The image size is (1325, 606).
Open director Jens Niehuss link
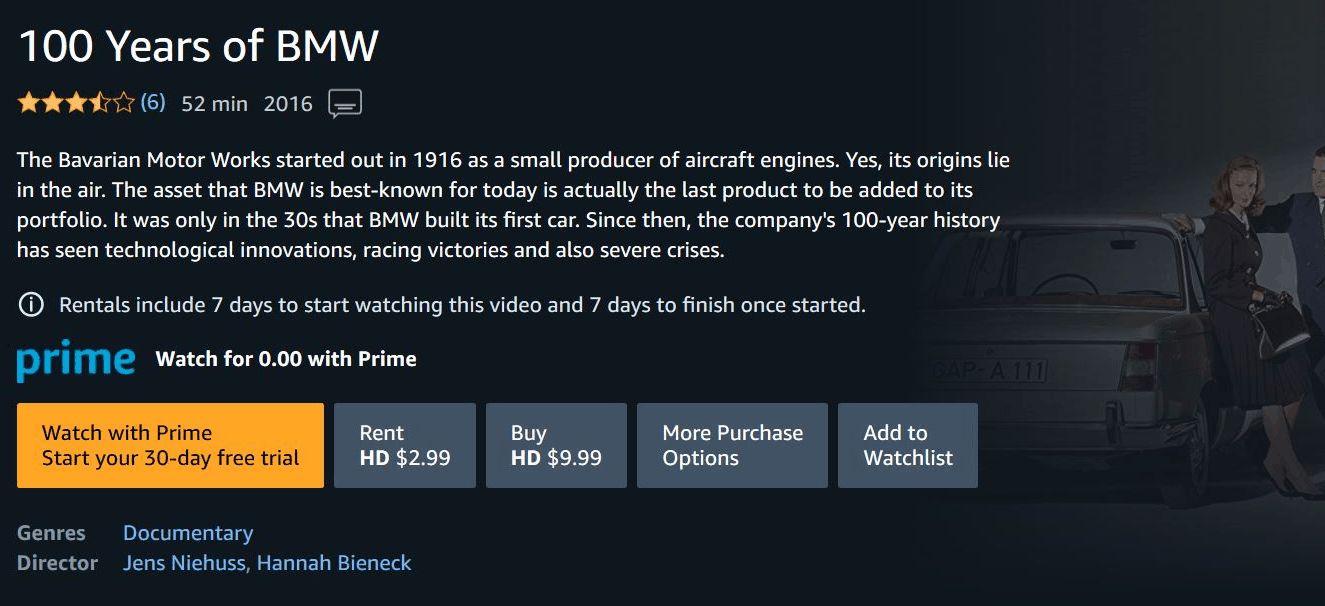pyautogui.click(x=184, y=563)
